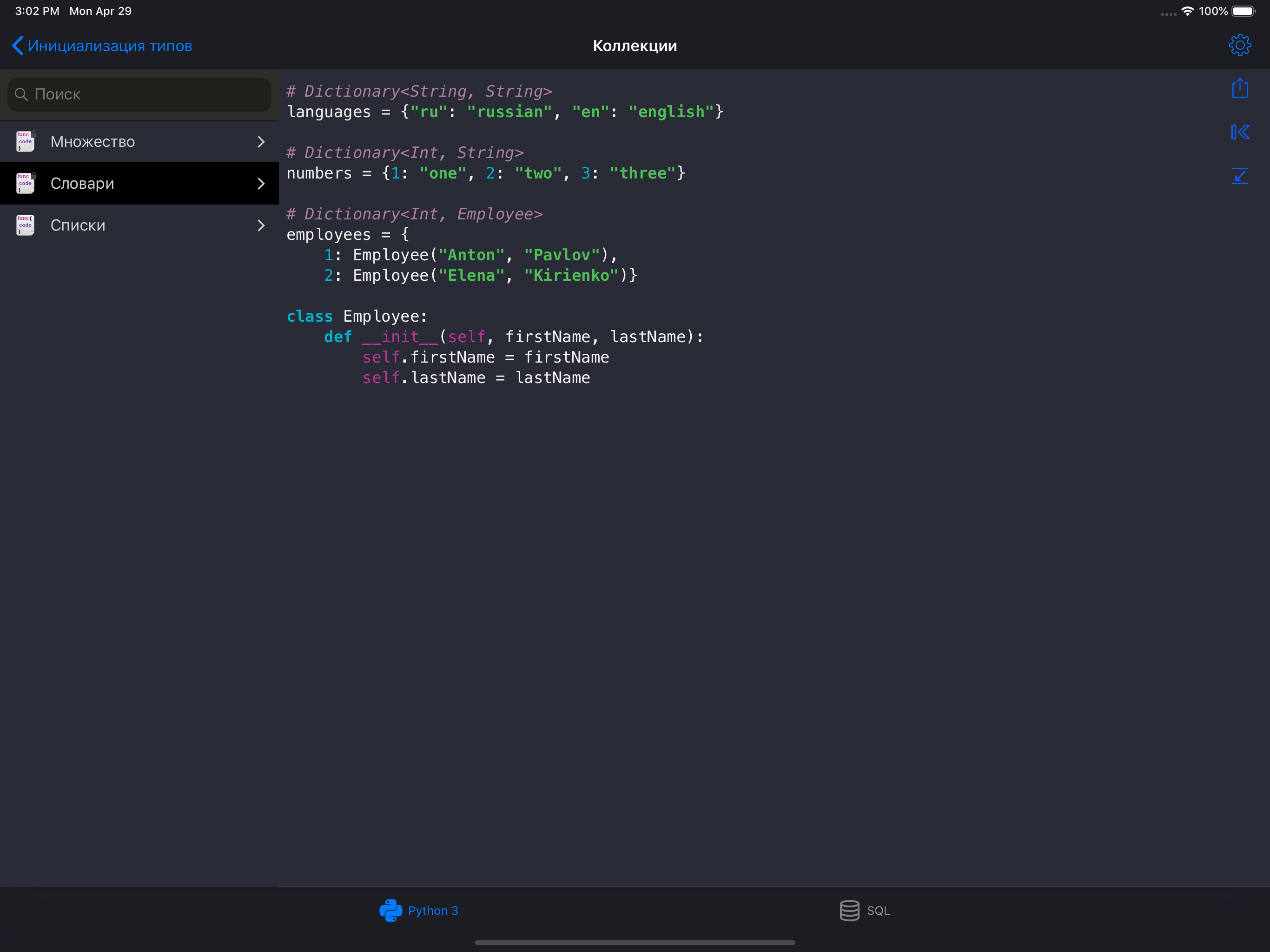
Task: Switch to the SQL tab
Action: point(878,910)
